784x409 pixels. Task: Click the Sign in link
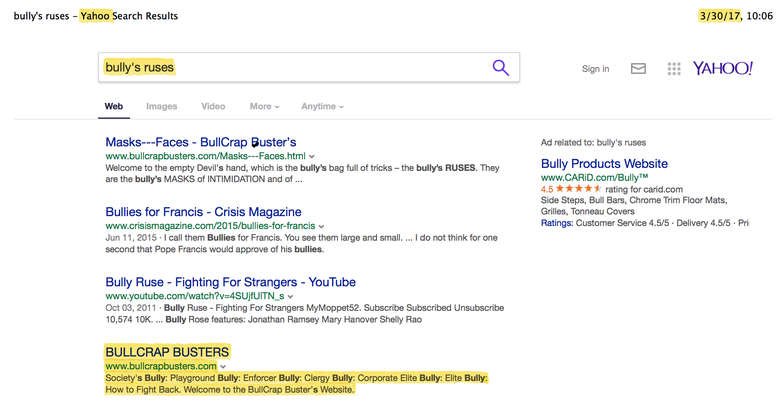(x=595, y=69)
